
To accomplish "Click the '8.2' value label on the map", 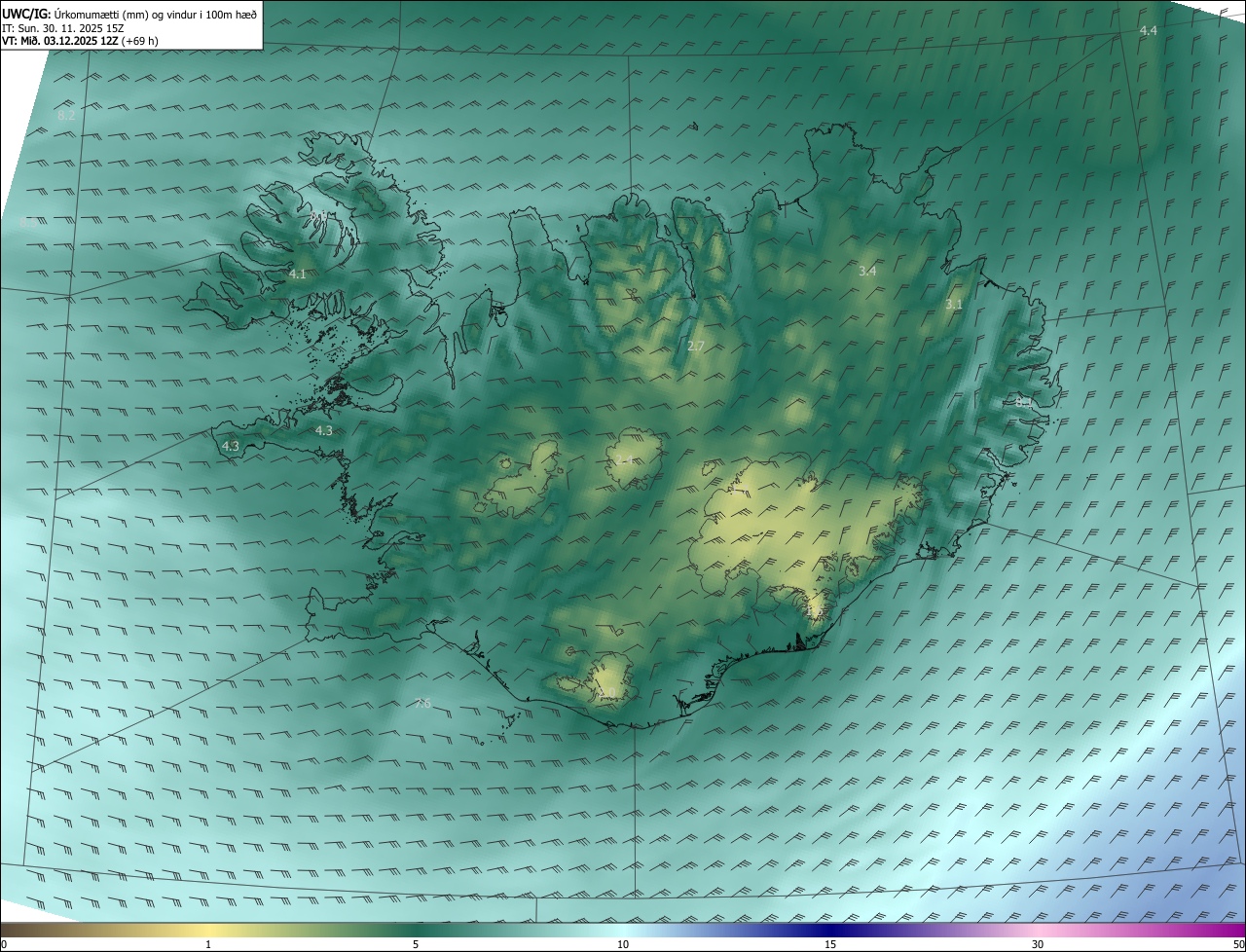I will point(66,115).
